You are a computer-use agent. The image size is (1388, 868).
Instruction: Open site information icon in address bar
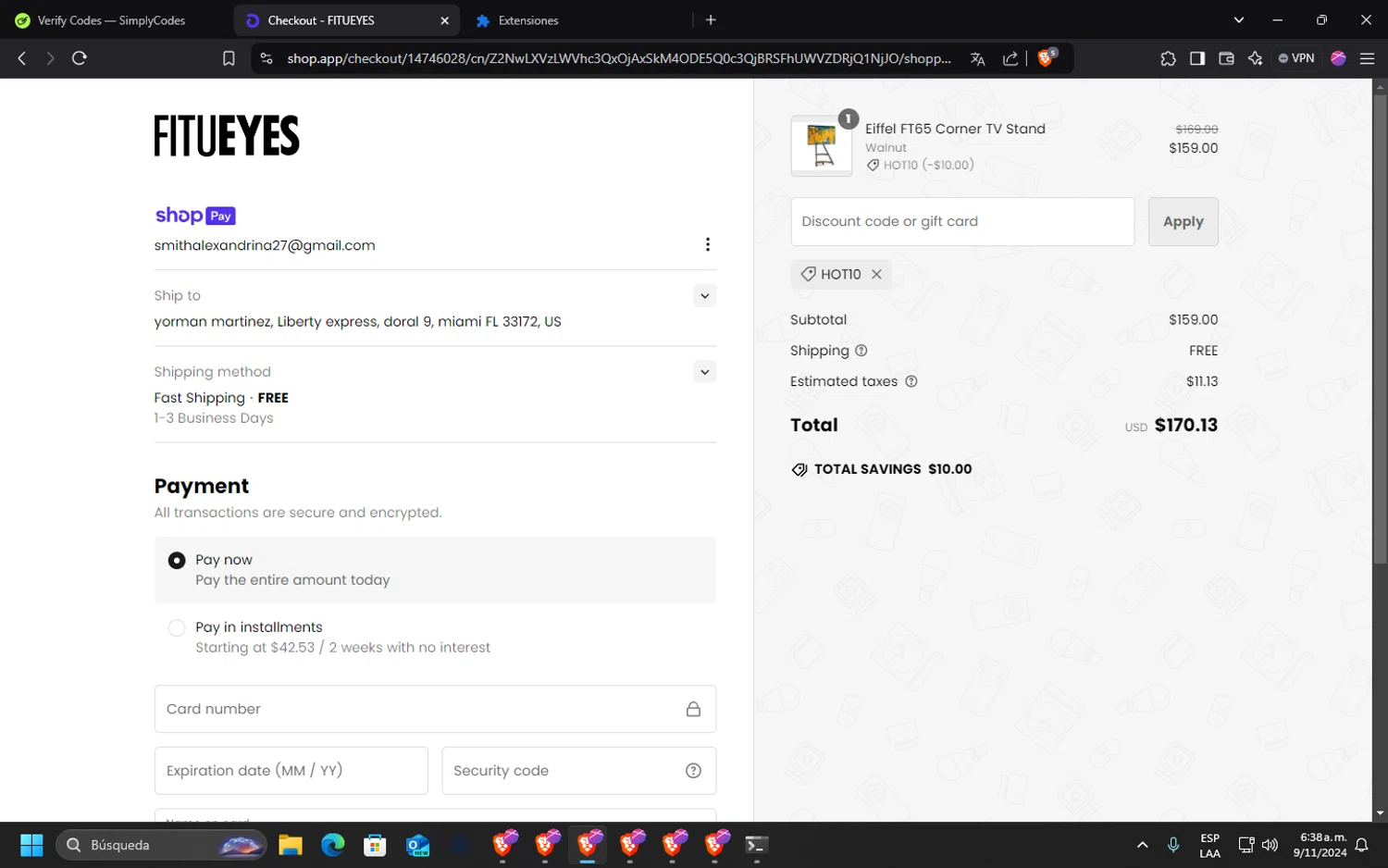click(x=266, y=58)
